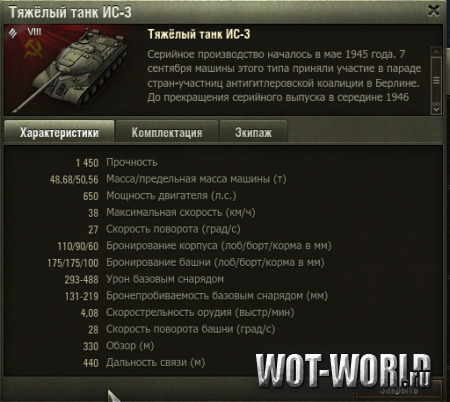Select the Скорострельность орудия stat line

(x=187, y=313)
